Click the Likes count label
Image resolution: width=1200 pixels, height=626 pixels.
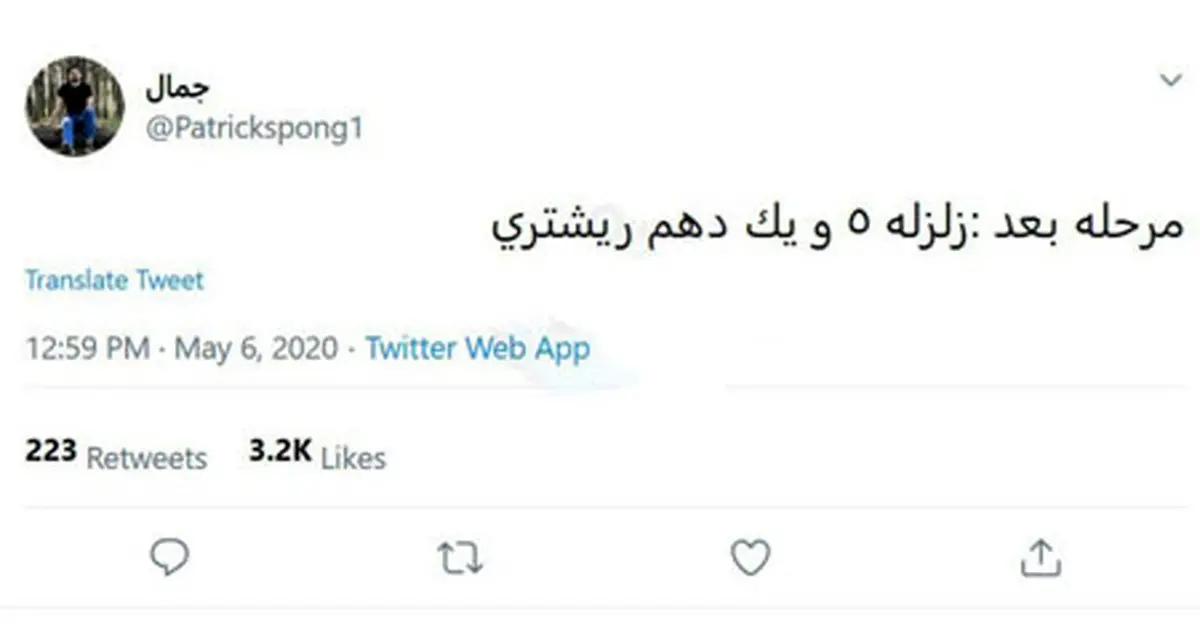coord(354,458)
